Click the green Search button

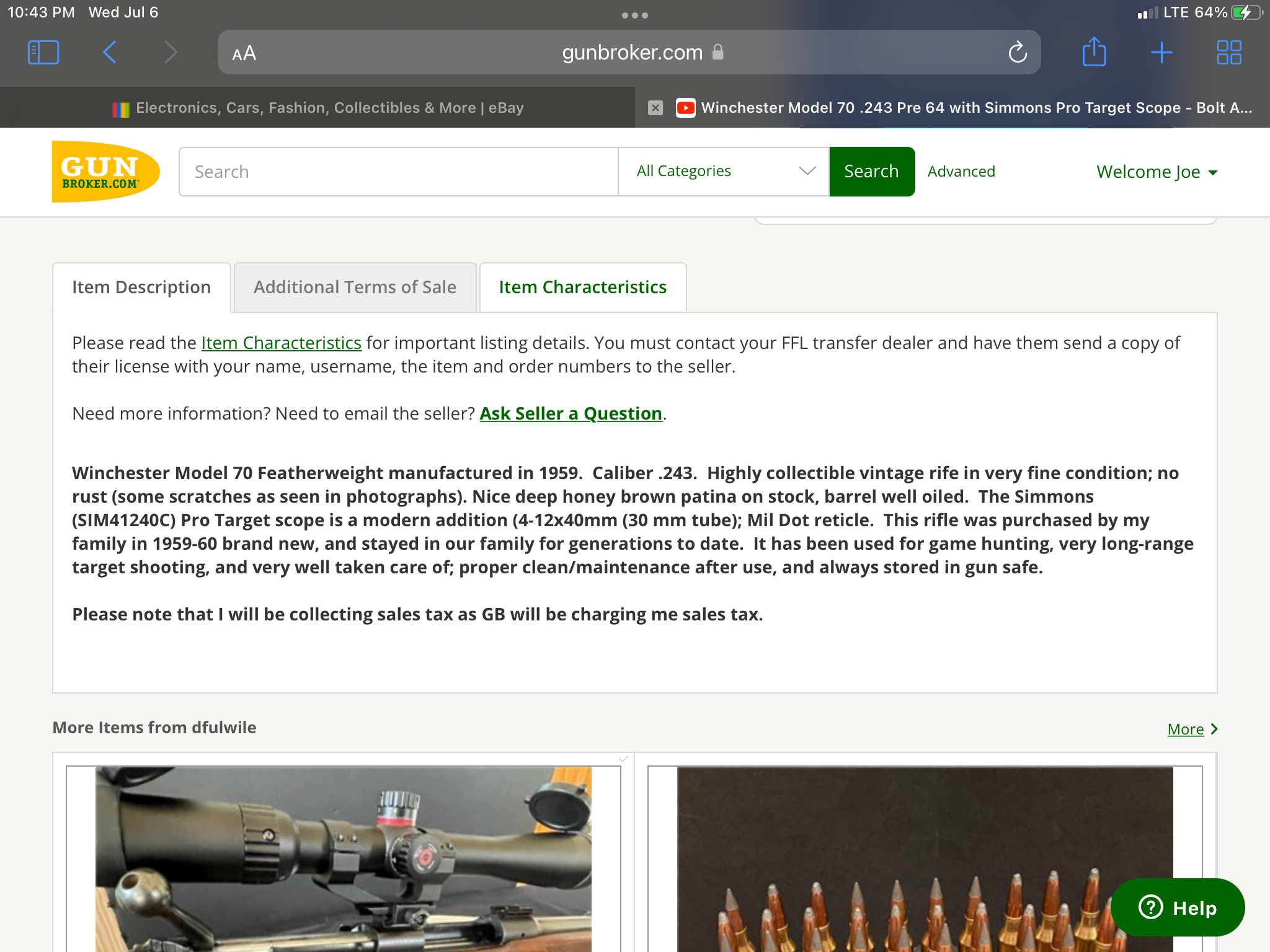pos(872,172)
